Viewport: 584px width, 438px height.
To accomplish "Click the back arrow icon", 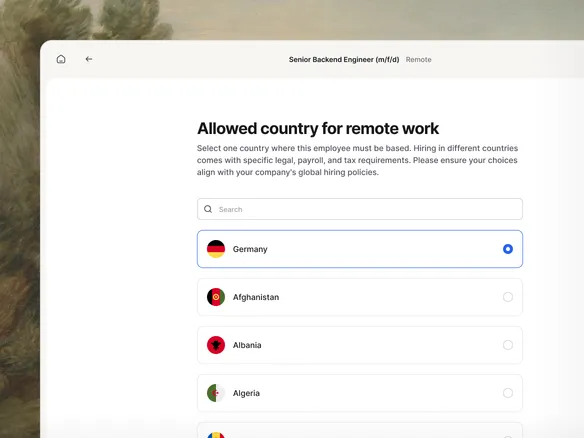I will pyautogui.click(x=89, y=59).
